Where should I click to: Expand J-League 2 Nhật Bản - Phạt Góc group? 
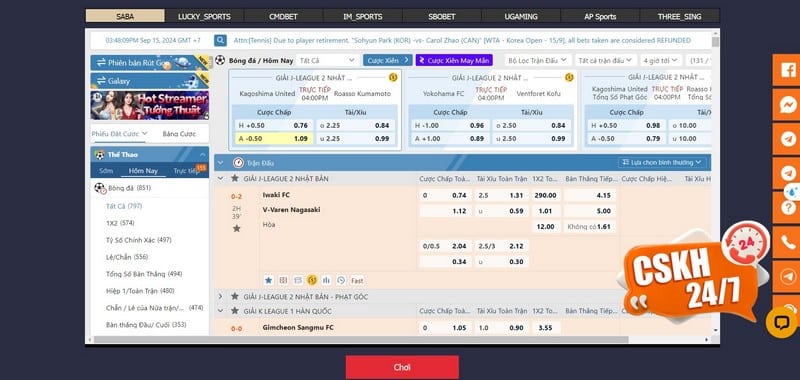point(220,296)
